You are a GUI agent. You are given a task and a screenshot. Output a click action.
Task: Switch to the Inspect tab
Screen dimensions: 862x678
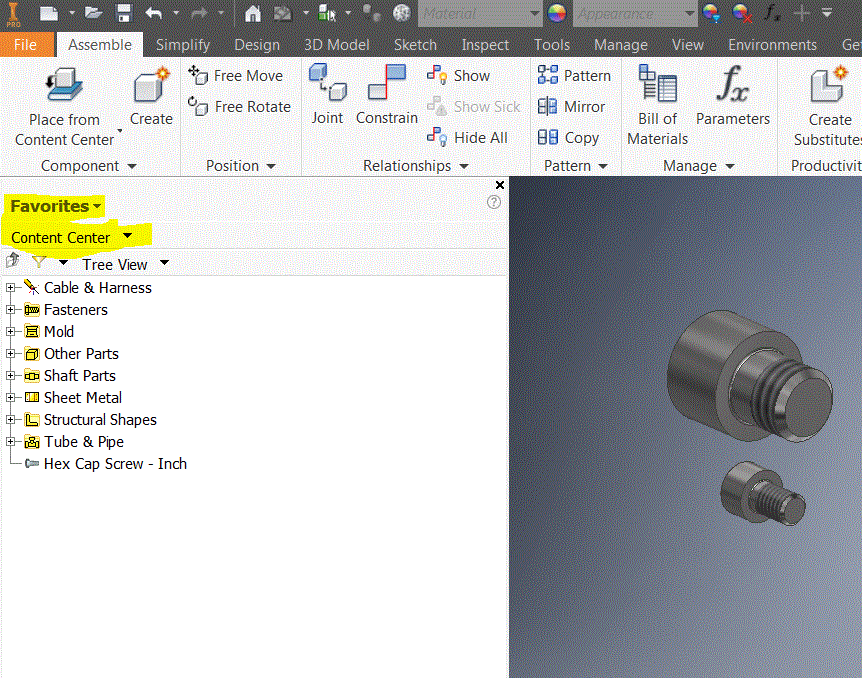click(485, 45)
